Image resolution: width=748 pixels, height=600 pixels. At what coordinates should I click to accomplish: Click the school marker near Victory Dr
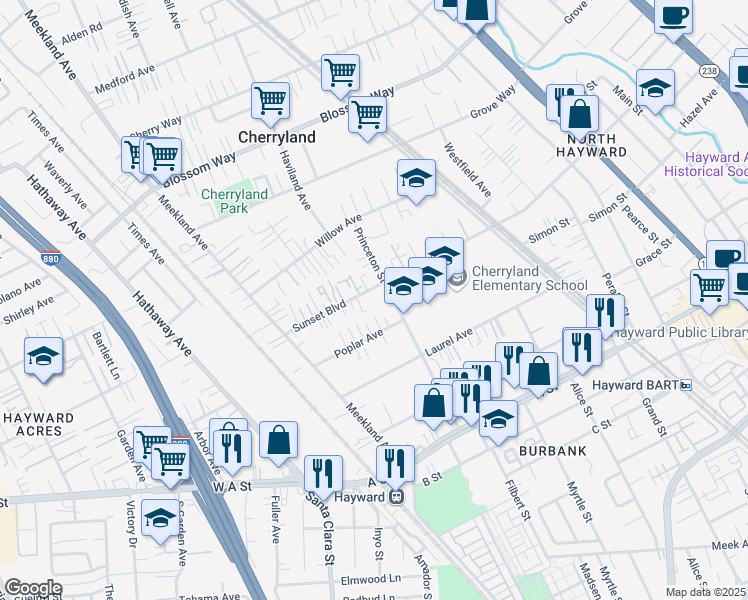pyautogui.click(x=160, y=518)
